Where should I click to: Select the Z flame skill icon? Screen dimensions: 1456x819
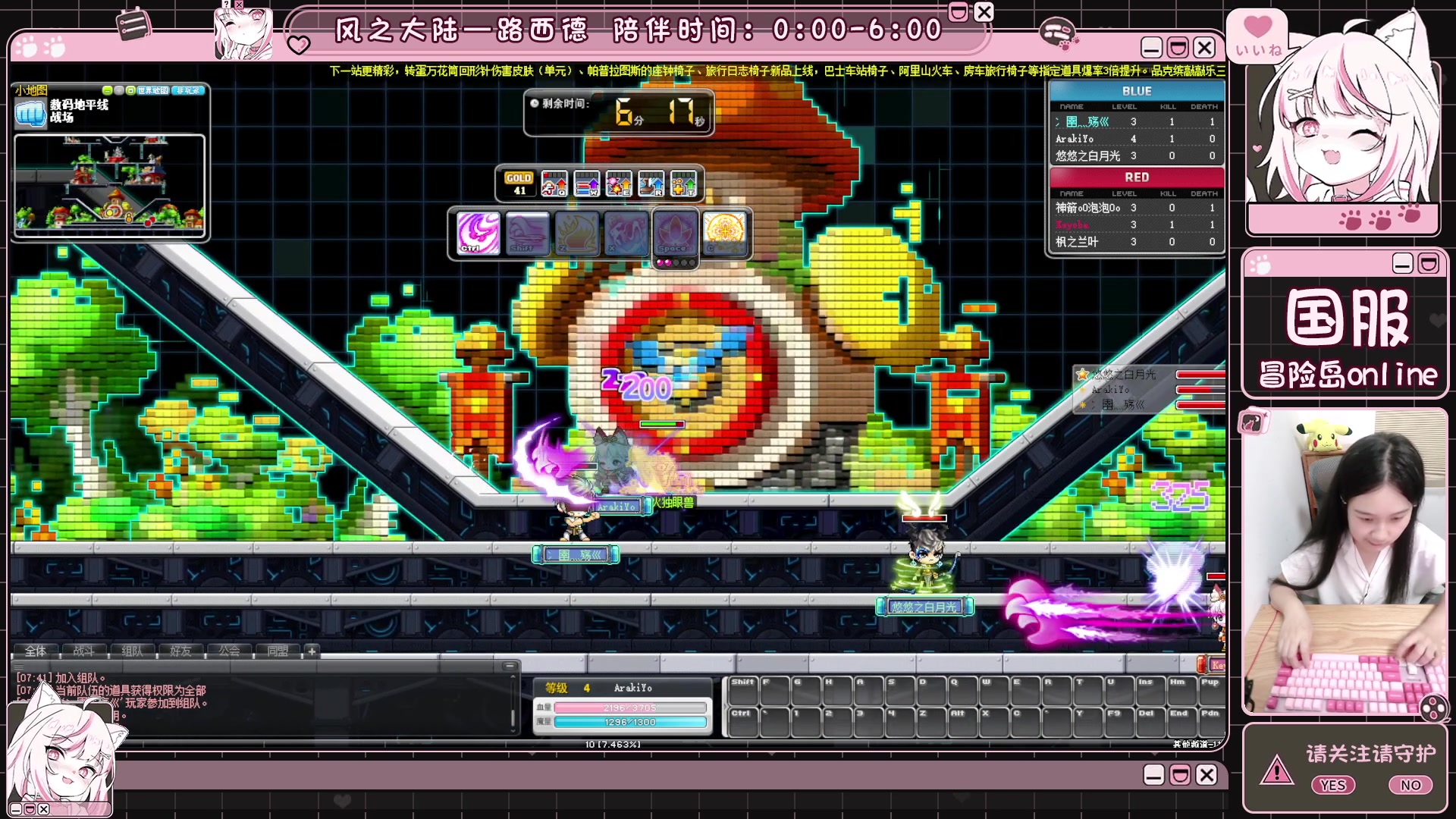pyautogui.click(x=576, y=233)
